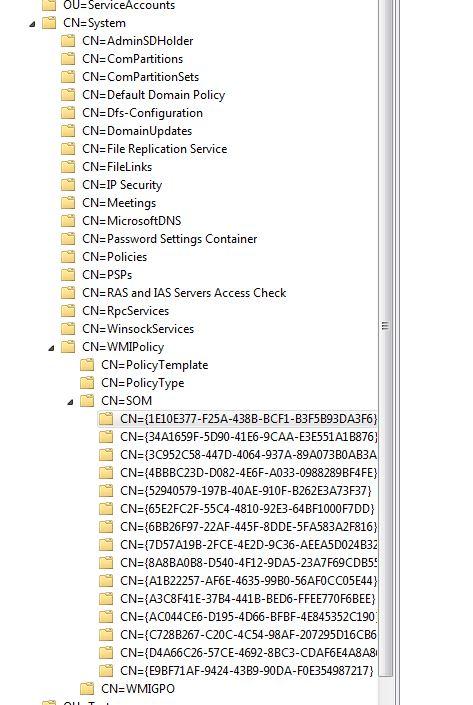Image resolution: width=473 pixels, height=705 pixels.
Task: Select the CN=Dfs-Configuration entry
Action: click(x=143, y=113)
